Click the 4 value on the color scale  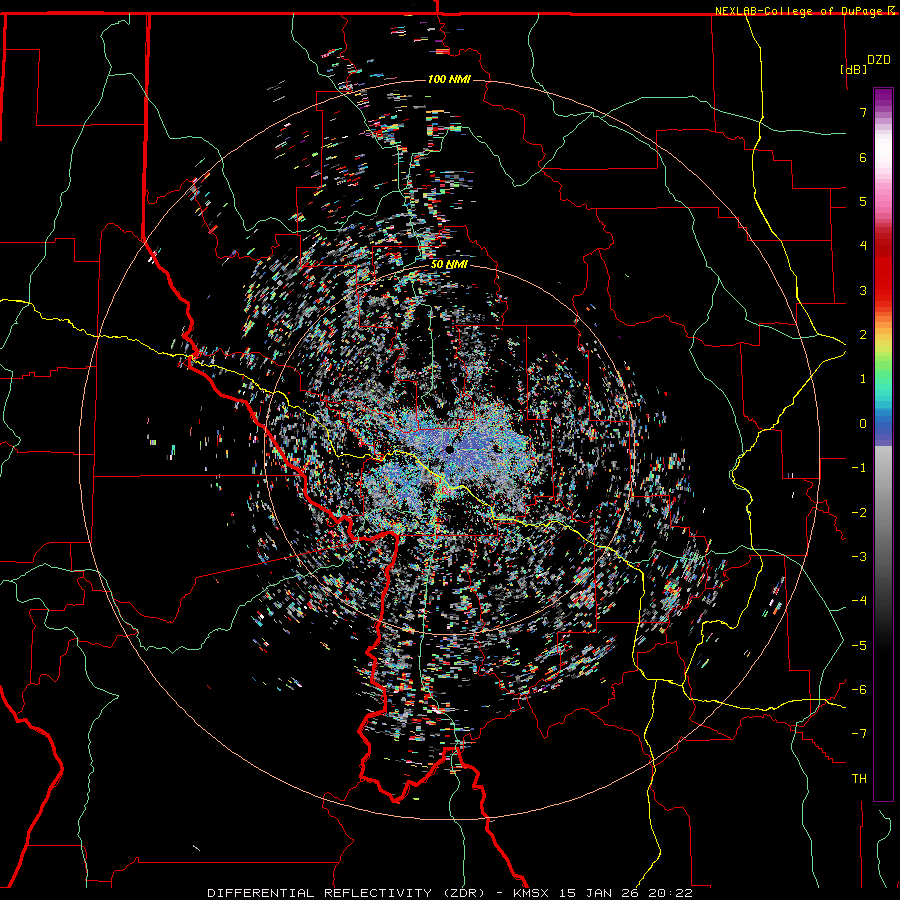tap(863, 246)
